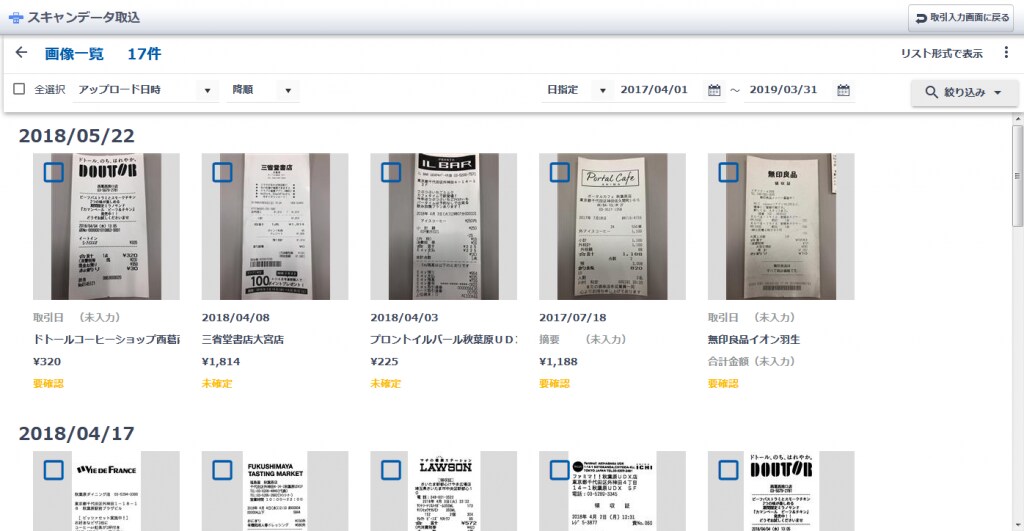Switch to リスト形式で表示
The height and width of the screenshot is (531, 1024).
pos(941,54)
